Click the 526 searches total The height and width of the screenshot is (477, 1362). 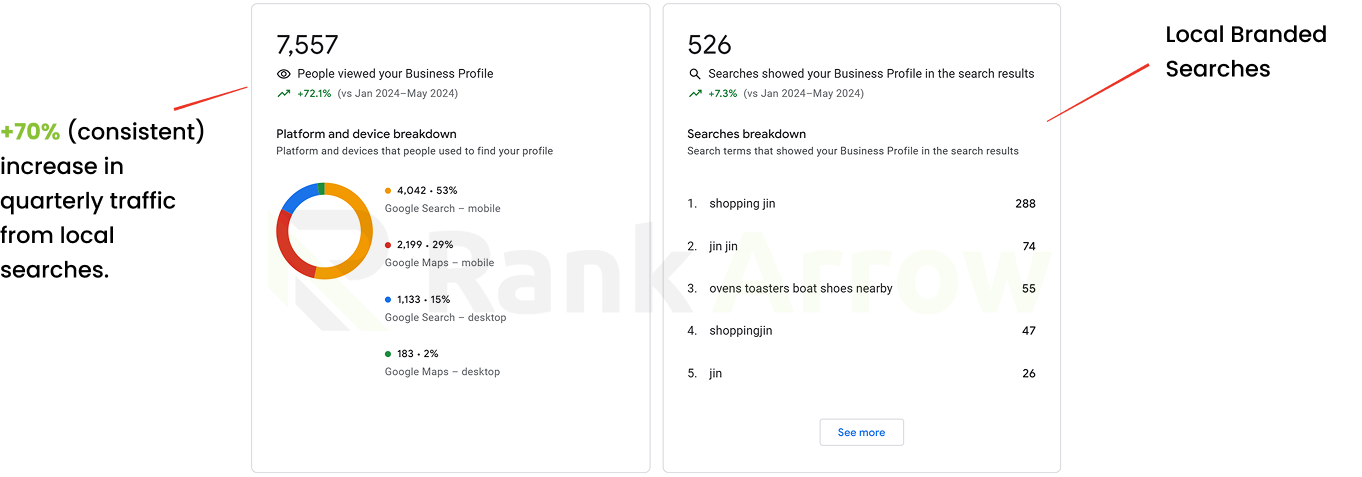tap(709, 45)
